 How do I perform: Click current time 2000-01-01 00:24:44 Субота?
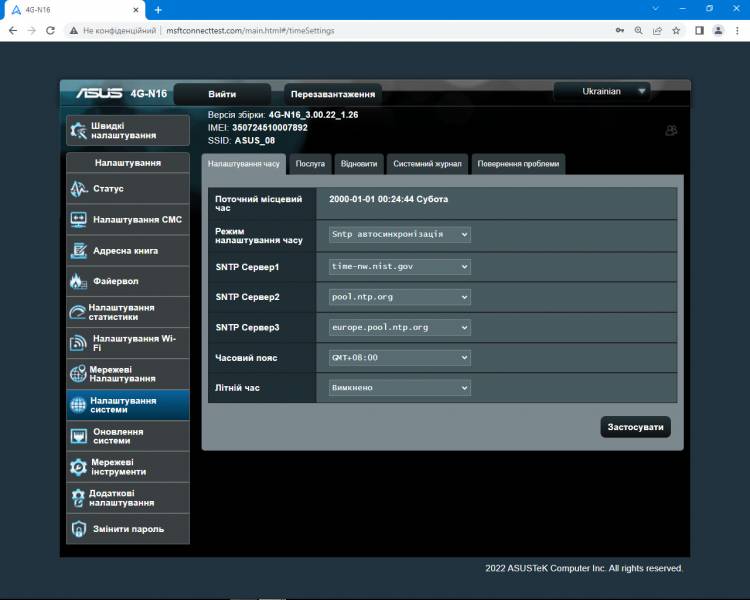click(x=388, y=199)
